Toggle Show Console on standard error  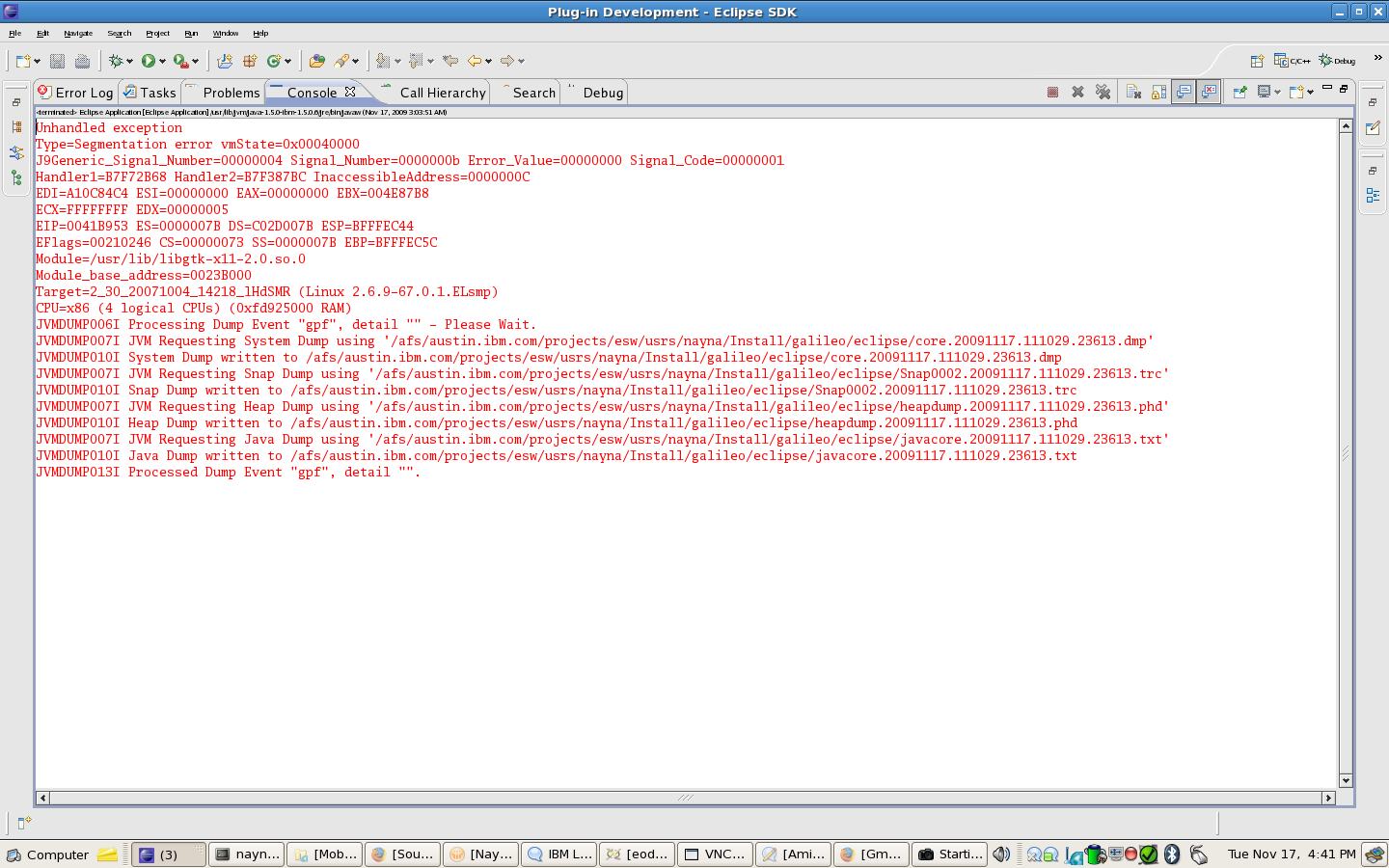point(1209,92)
